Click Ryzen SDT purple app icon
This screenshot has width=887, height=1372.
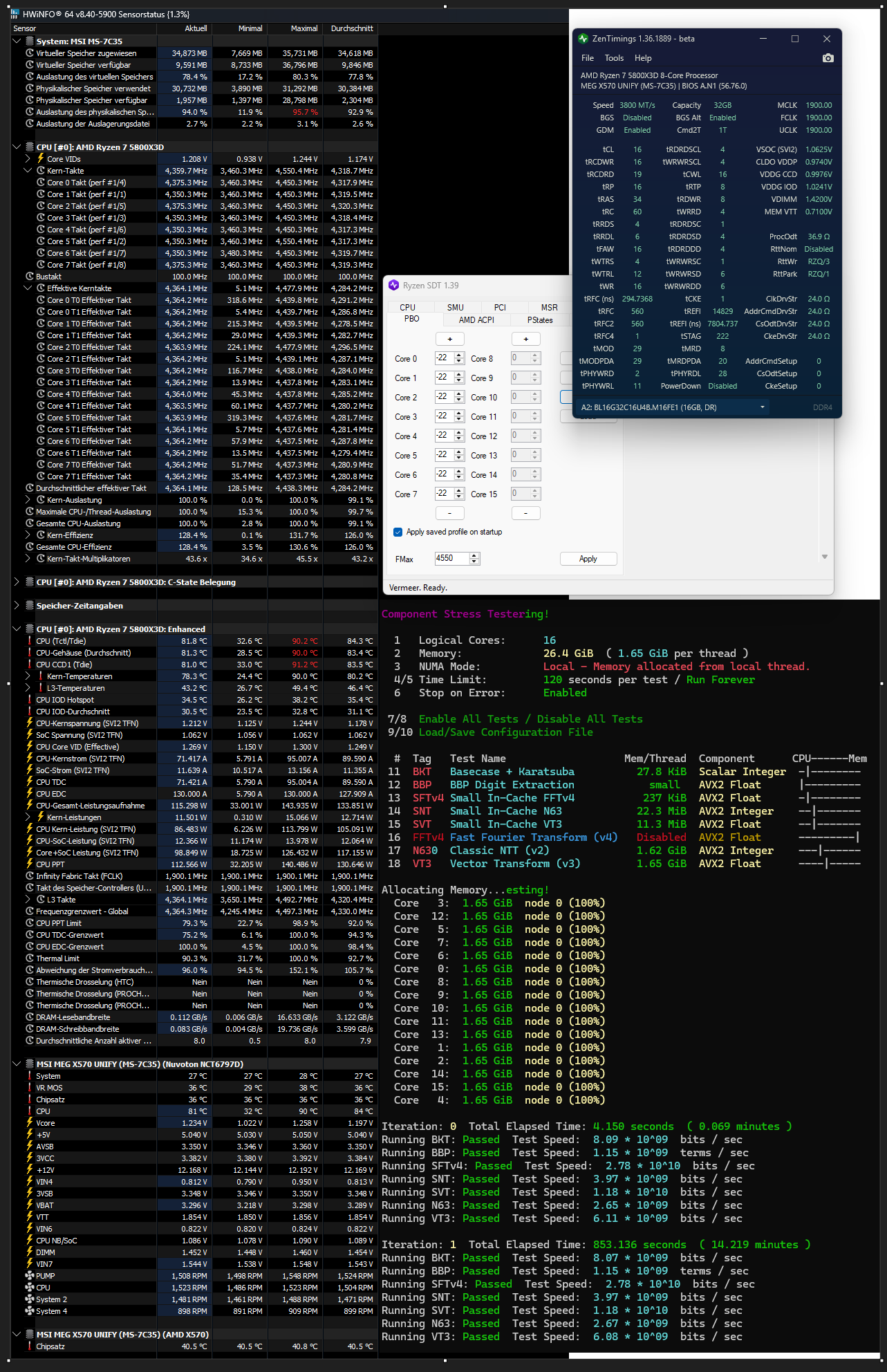point(394,285)
